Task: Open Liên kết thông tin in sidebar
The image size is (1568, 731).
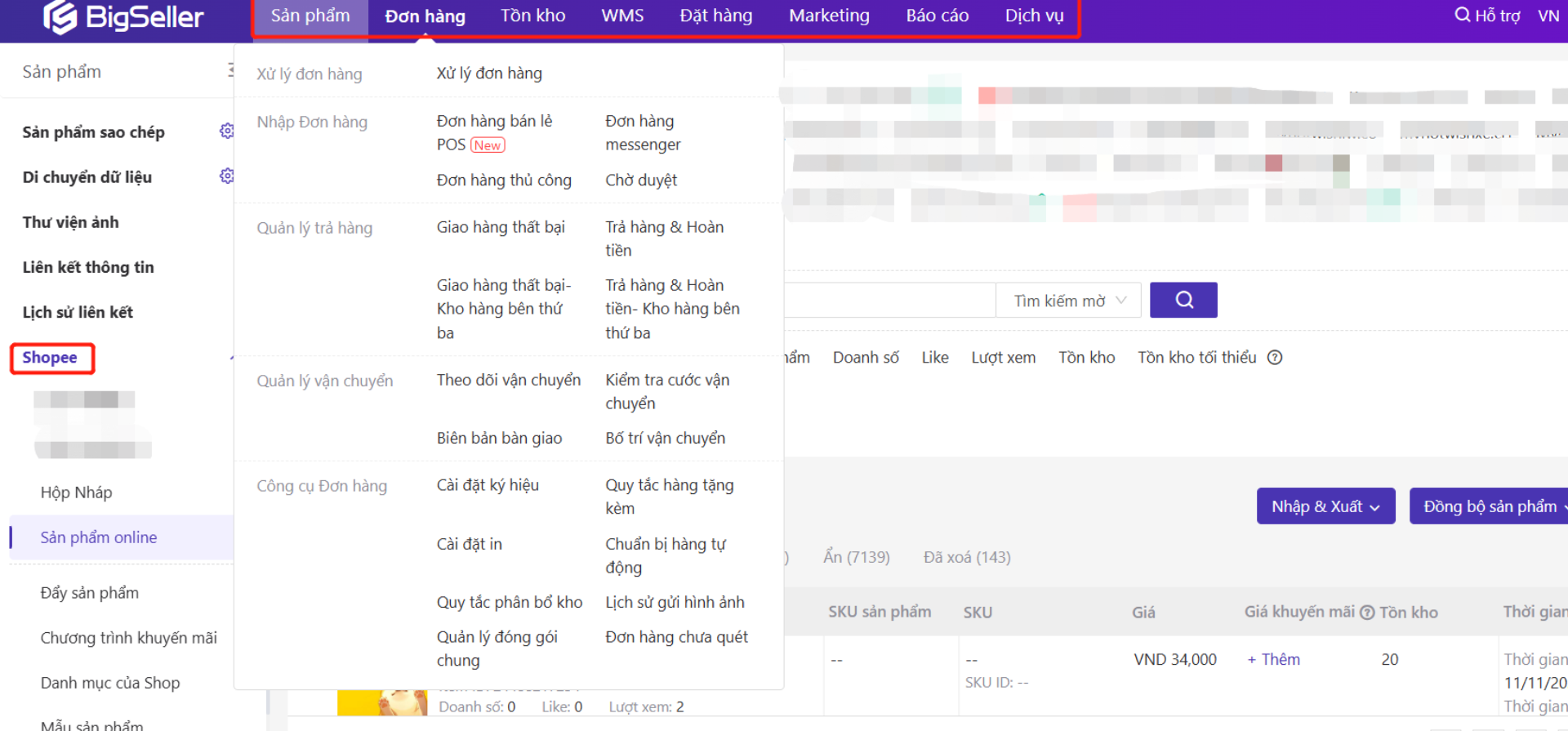Action: tap(87, 267)
